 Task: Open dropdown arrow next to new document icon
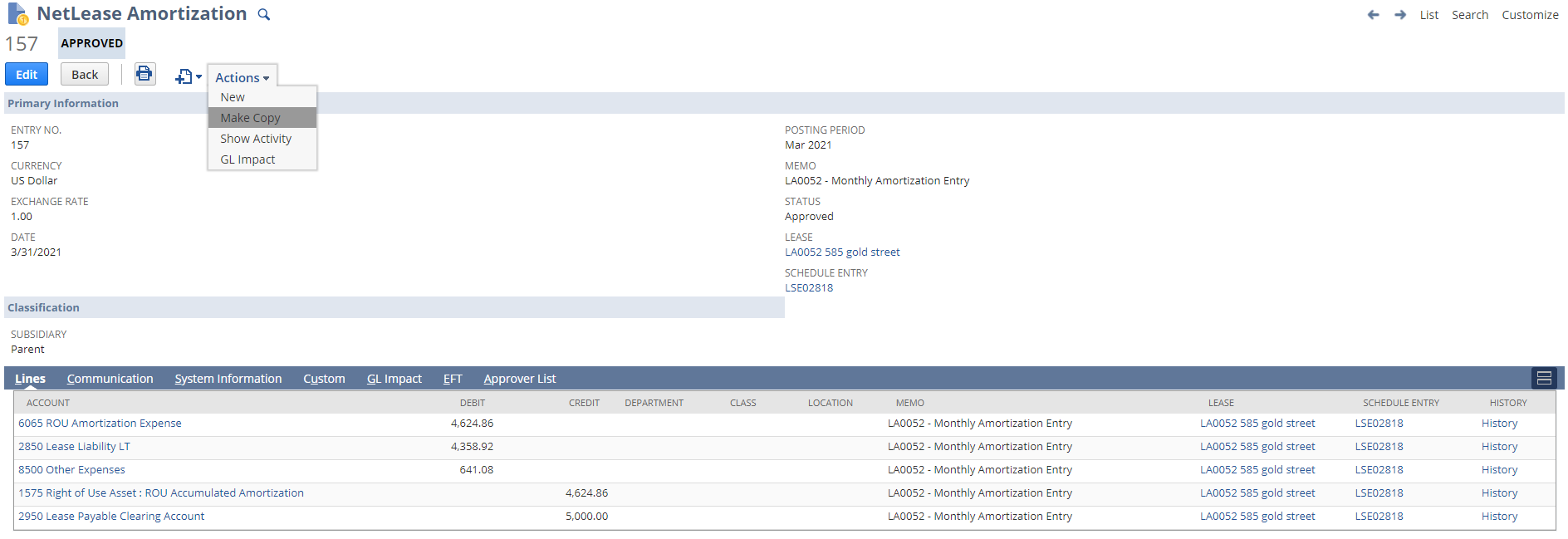(199, 77)
